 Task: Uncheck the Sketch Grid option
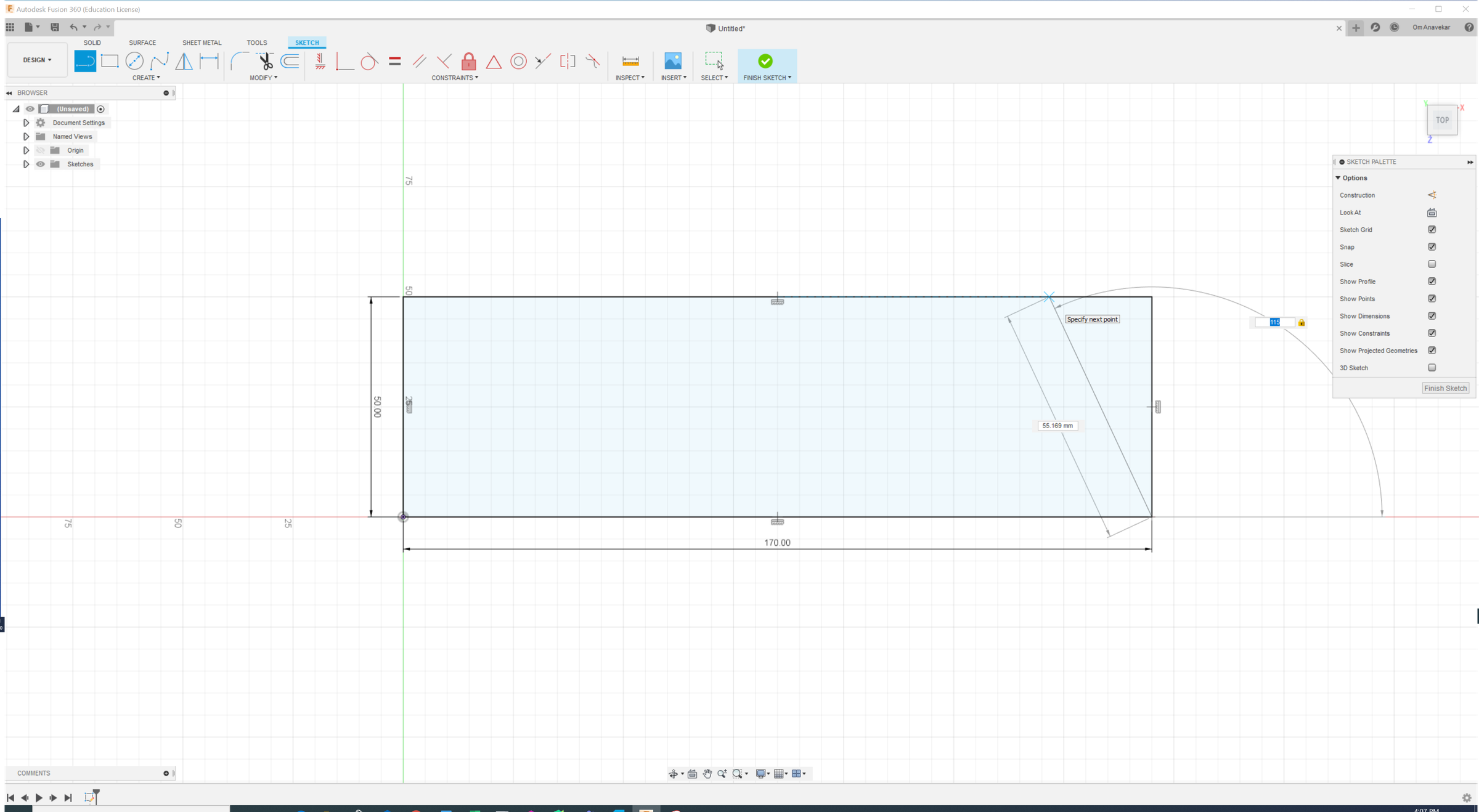pyautogui.click(x=1432, y=229)
